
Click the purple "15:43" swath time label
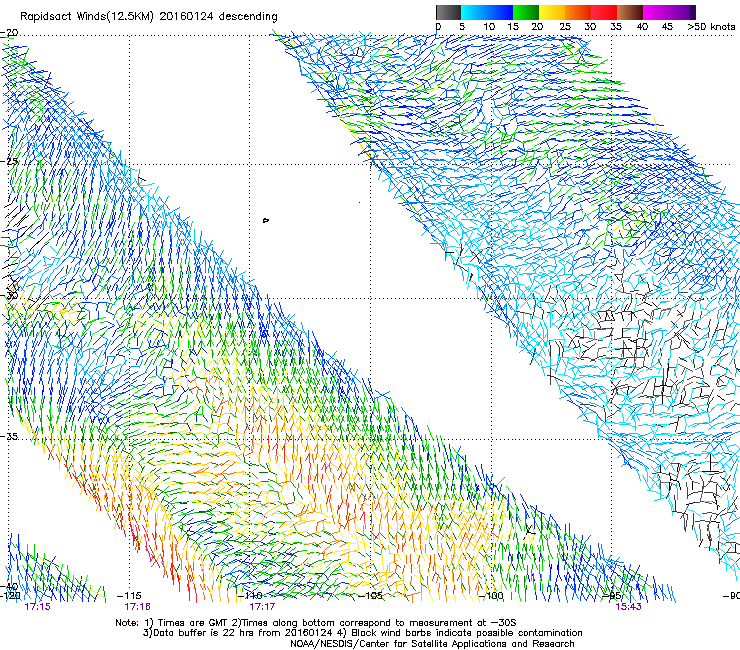tap(628, 607)
